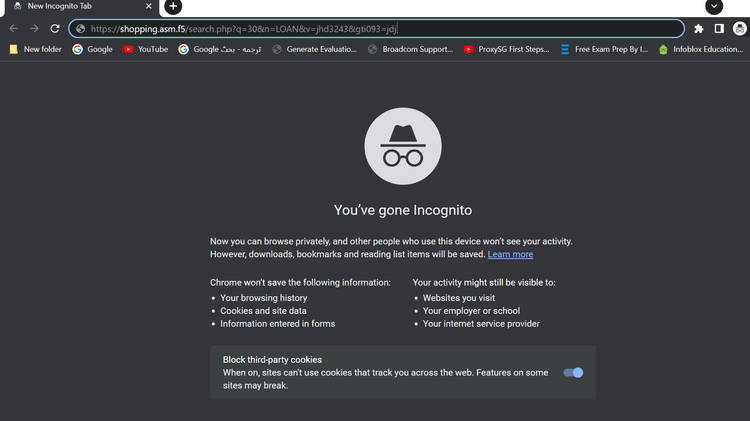
Task: Click "Websites you visit" list item
Action: pos(459,298)
